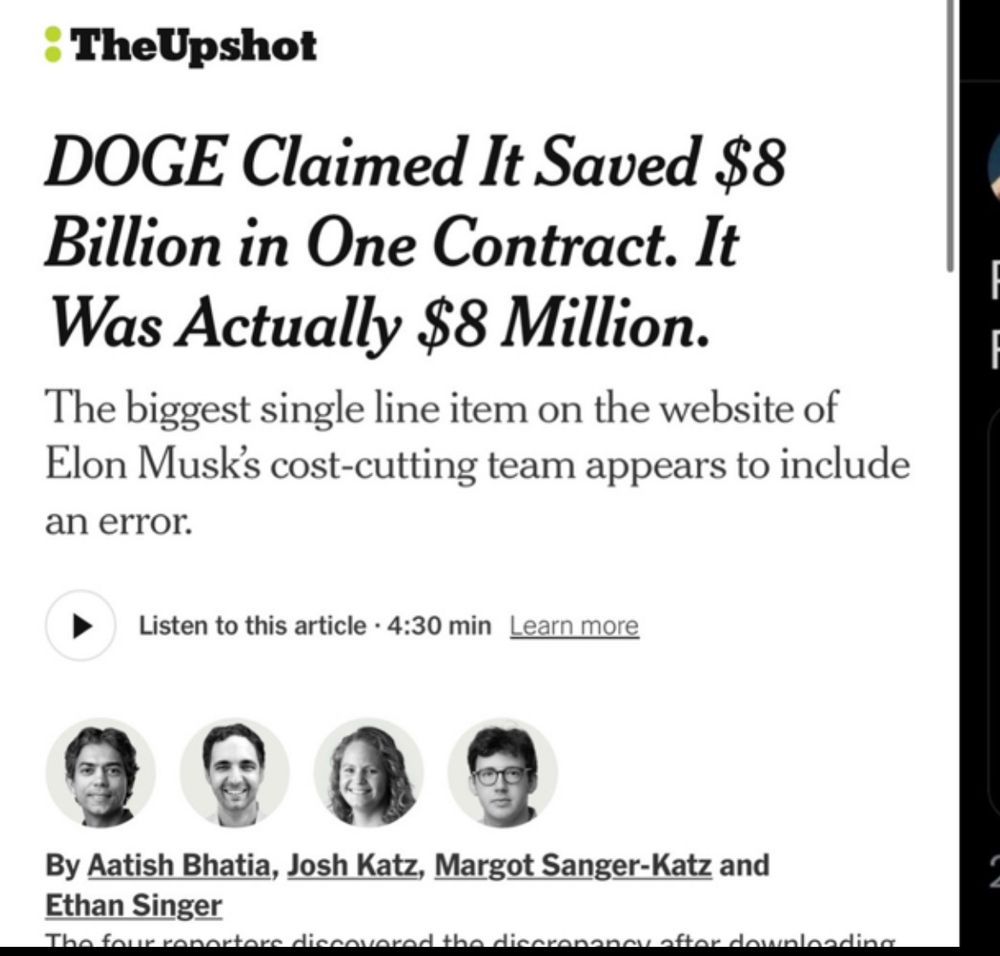This screenshot has height=956, width=1000.
Task: Open Margot Sanger-Katz's author link
Action: (x=573, y=865)
